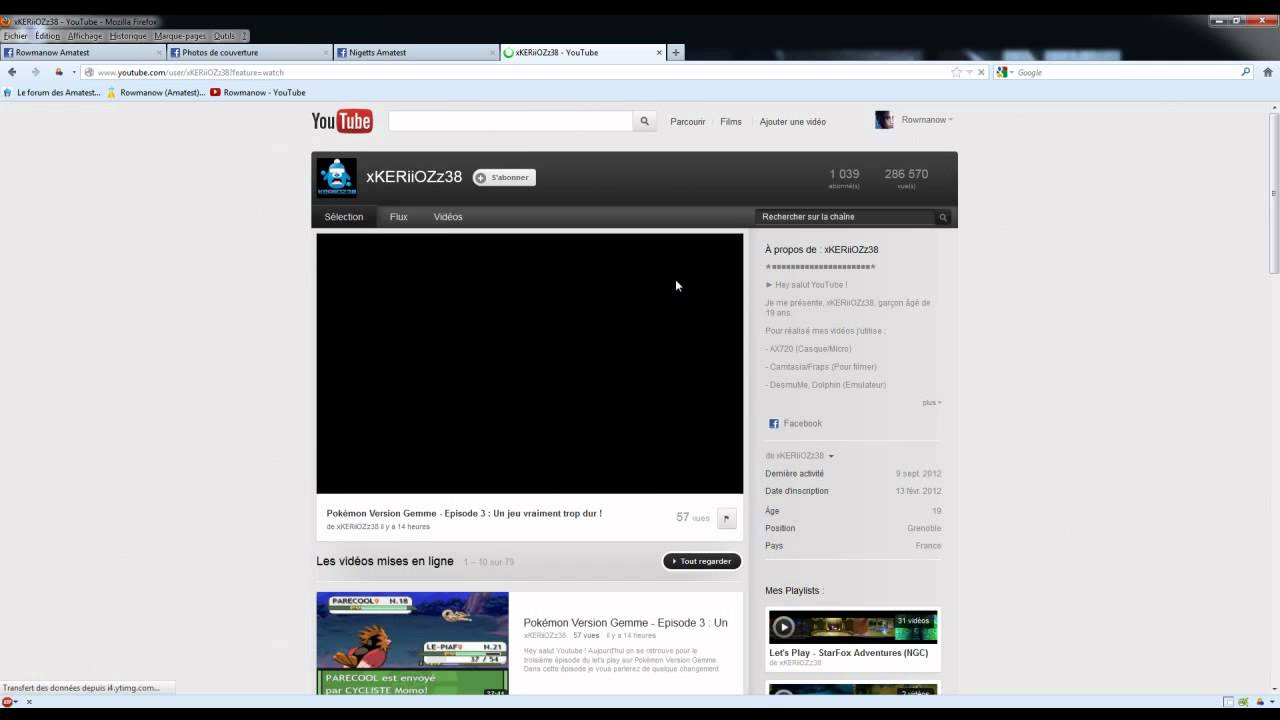Click the Facebook icon in About section
1280x720 pixels.
pos(773,424)
